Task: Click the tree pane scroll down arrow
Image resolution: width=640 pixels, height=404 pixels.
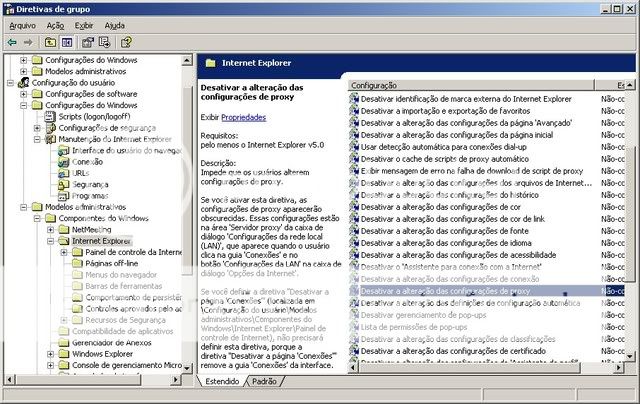Action: pyautogui.click(x=187, y=368)
